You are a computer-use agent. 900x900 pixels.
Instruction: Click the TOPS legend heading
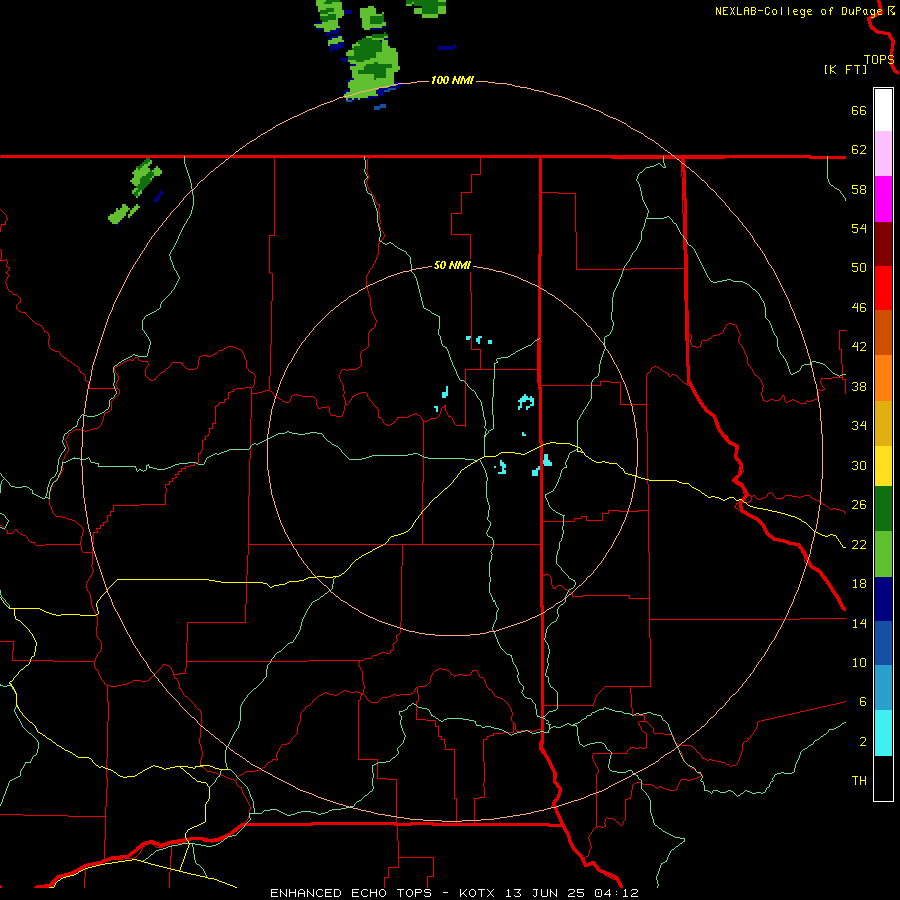879,60
